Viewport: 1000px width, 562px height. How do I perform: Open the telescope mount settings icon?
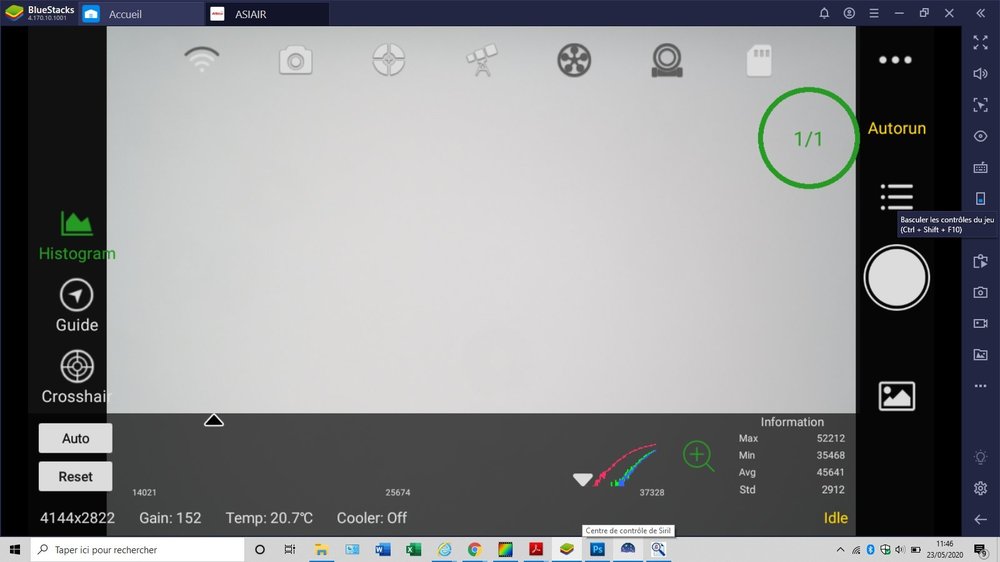482,60
